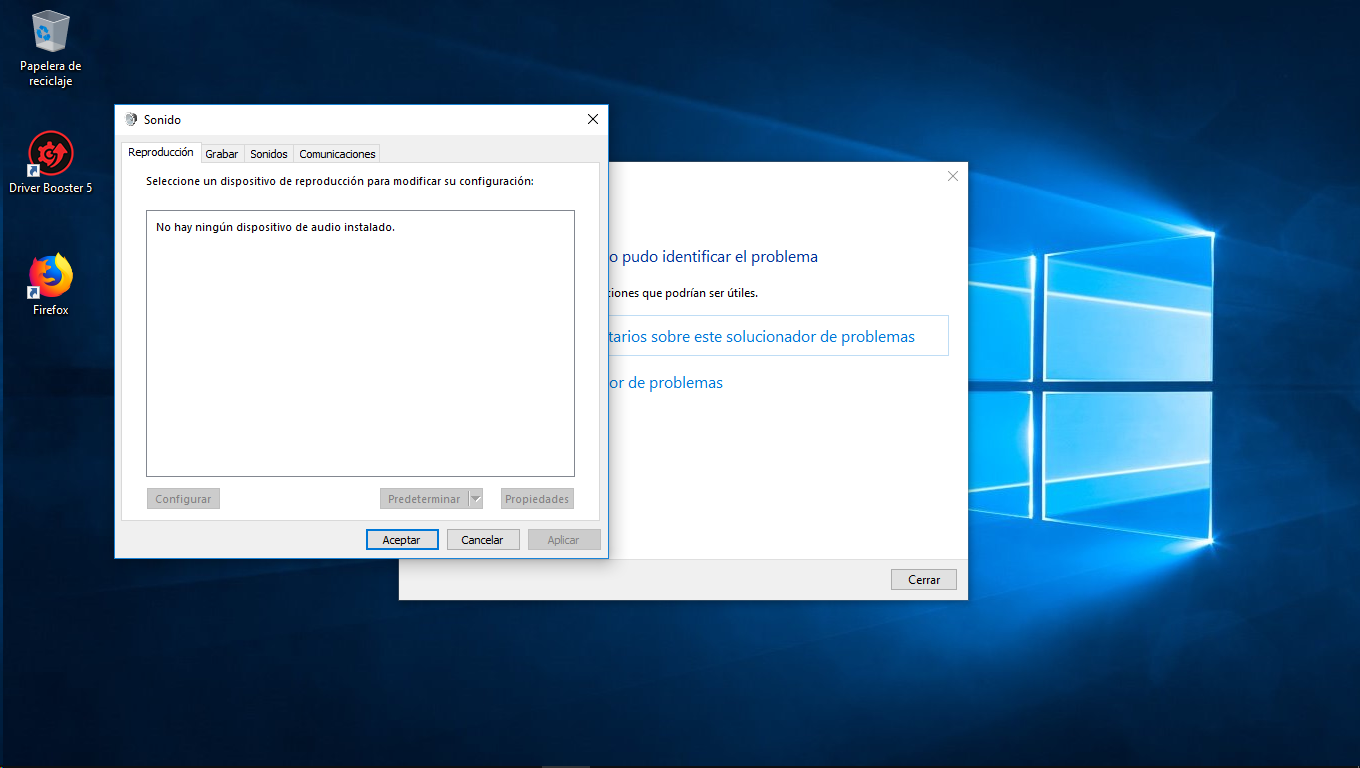
Task: Click the feedback link about this solucionador de problemas
Action: tap(778, 336)
